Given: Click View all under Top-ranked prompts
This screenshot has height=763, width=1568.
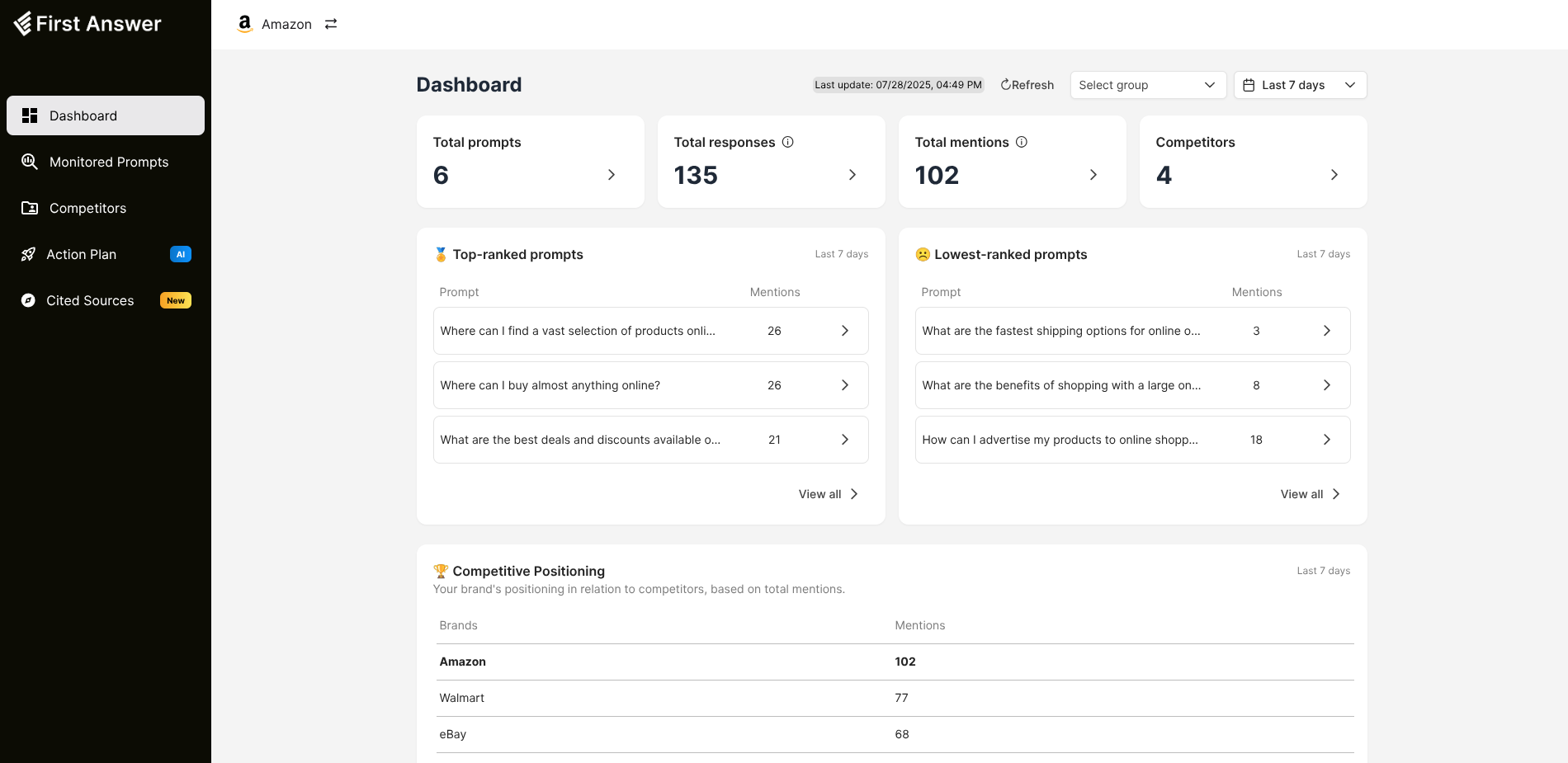Looking at the screenshot, I should (828, 494).
